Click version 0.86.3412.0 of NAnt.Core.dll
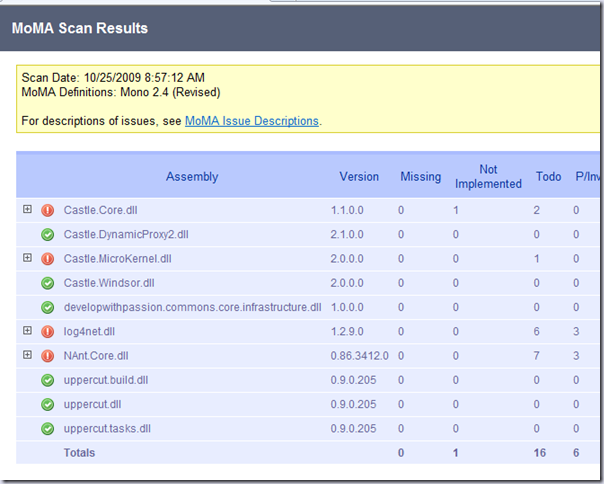The height and width of the screenshot is (484, 604). pos(359,356)
